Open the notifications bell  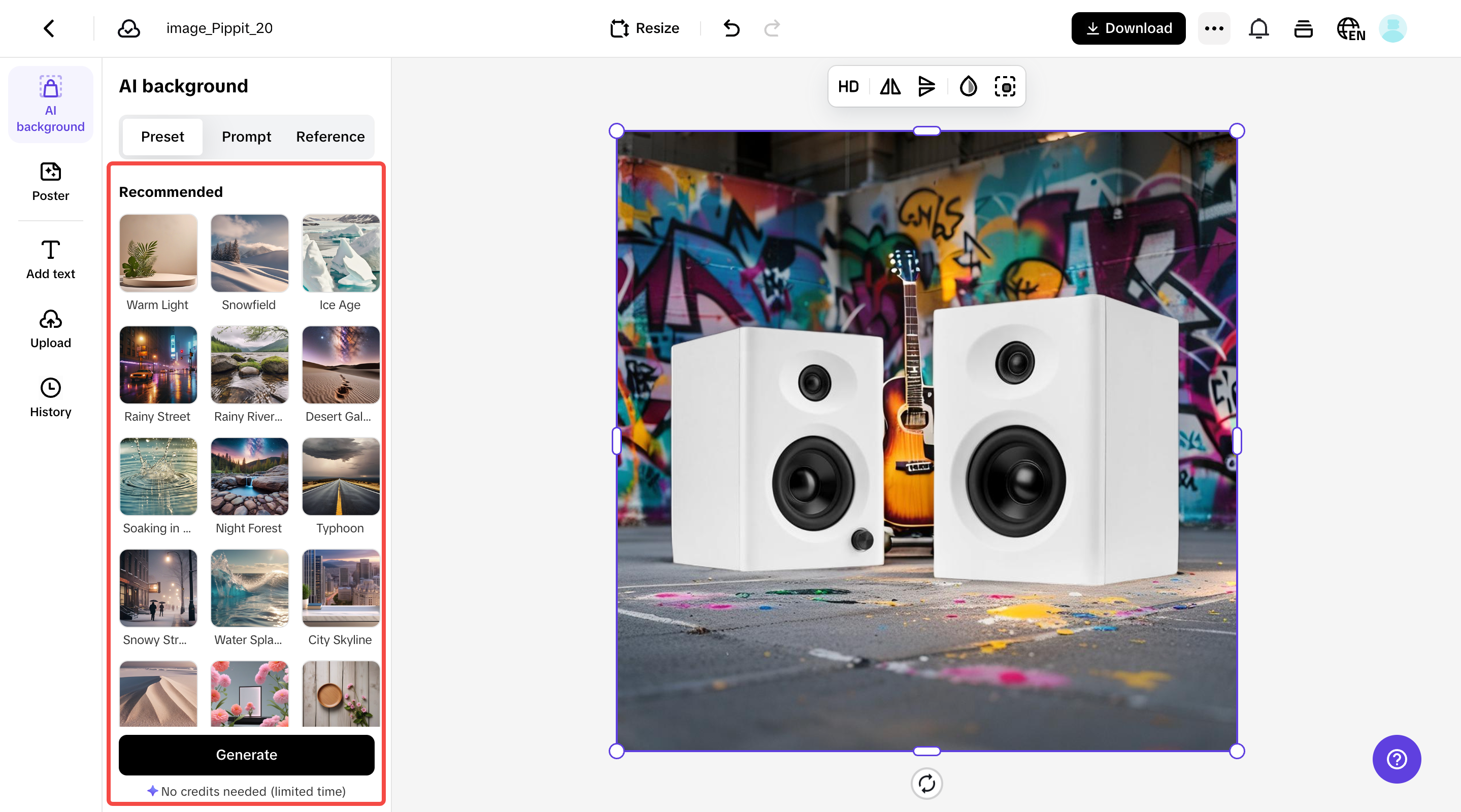click(1258, 28)
